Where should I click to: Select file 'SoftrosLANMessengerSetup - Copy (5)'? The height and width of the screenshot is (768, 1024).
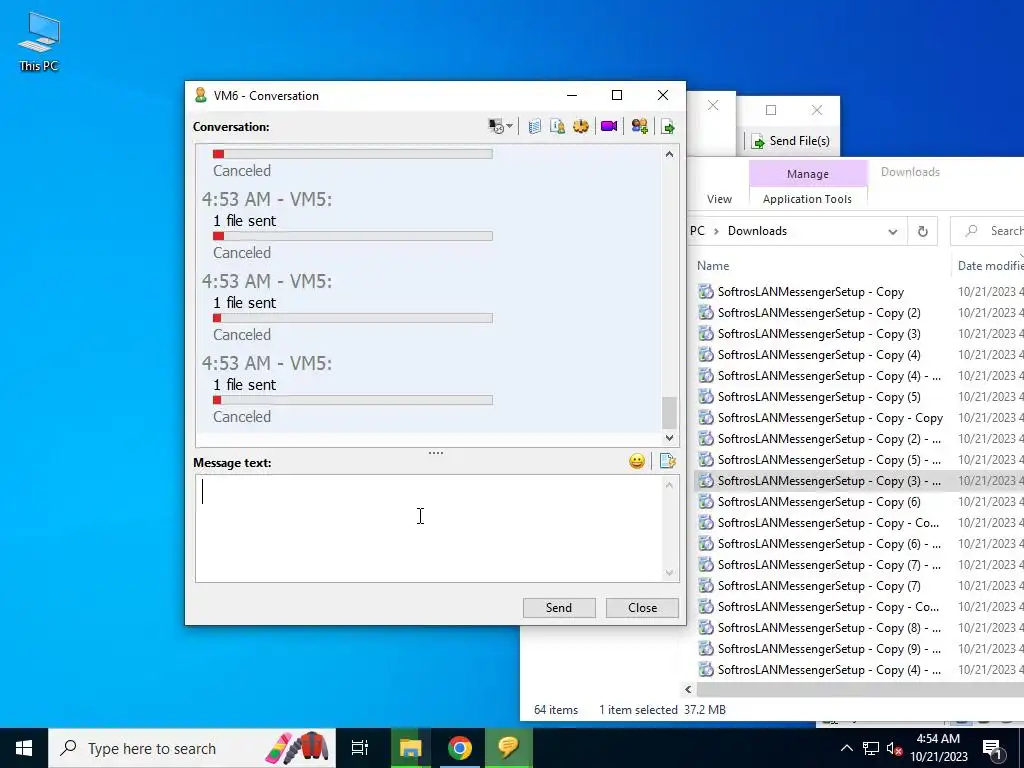(819, 396)
